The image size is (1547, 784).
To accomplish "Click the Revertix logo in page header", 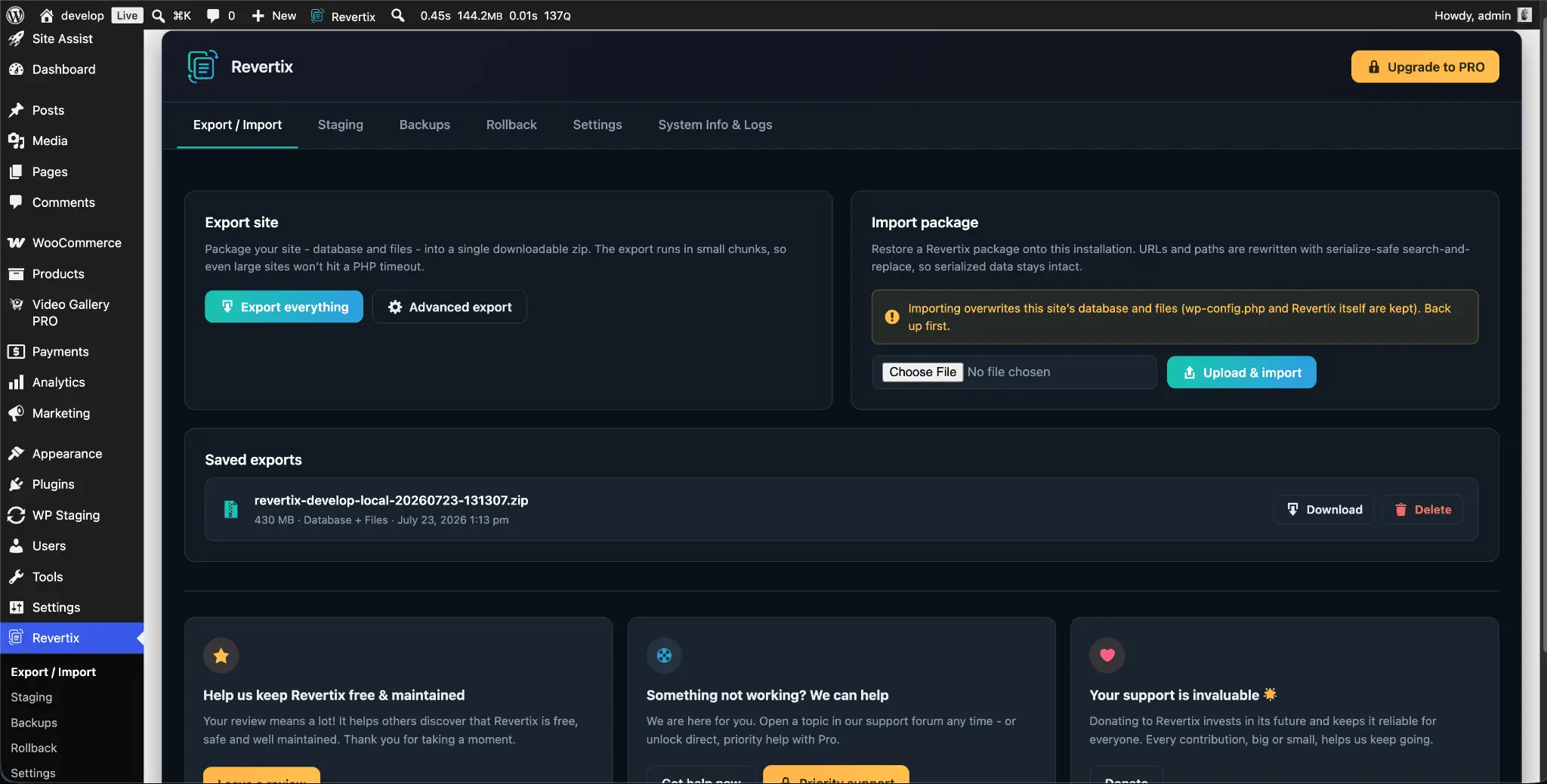I will [202, 66].
